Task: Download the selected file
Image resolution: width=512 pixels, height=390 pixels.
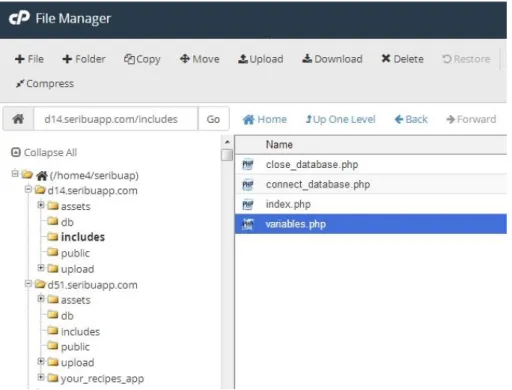Action: click(x=332, y=59)
